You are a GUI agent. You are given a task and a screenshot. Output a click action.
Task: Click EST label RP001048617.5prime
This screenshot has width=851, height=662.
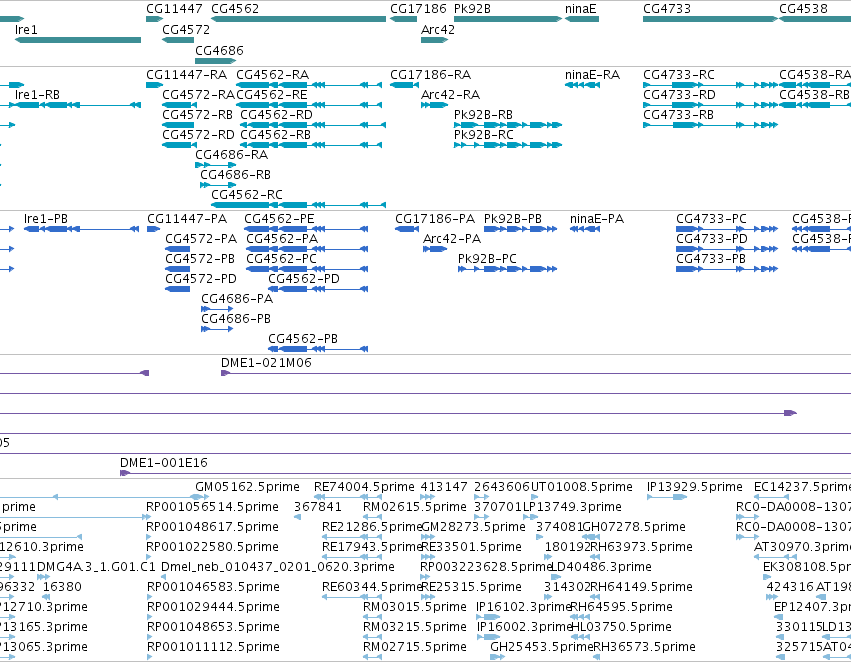pyautogui.click(x=212, y=527)
